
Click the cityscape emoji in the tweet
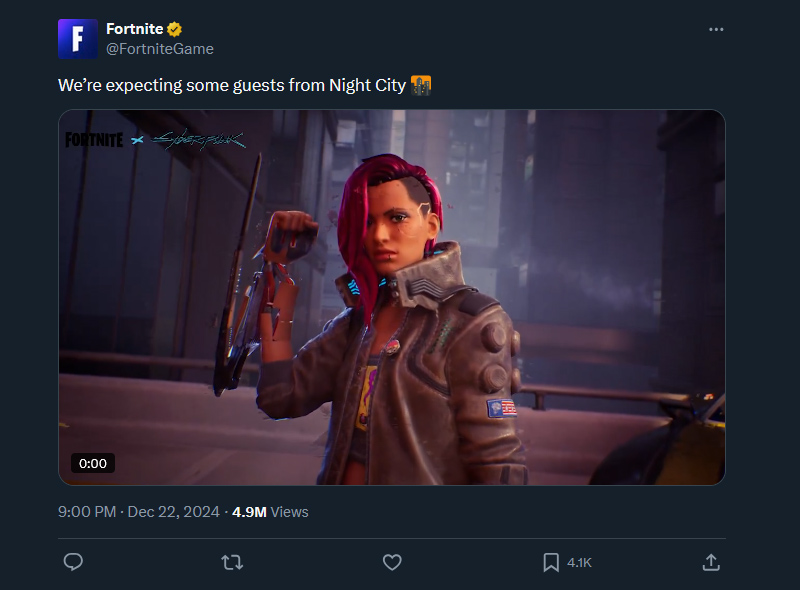pyautogui.click(x=421, y=86)
